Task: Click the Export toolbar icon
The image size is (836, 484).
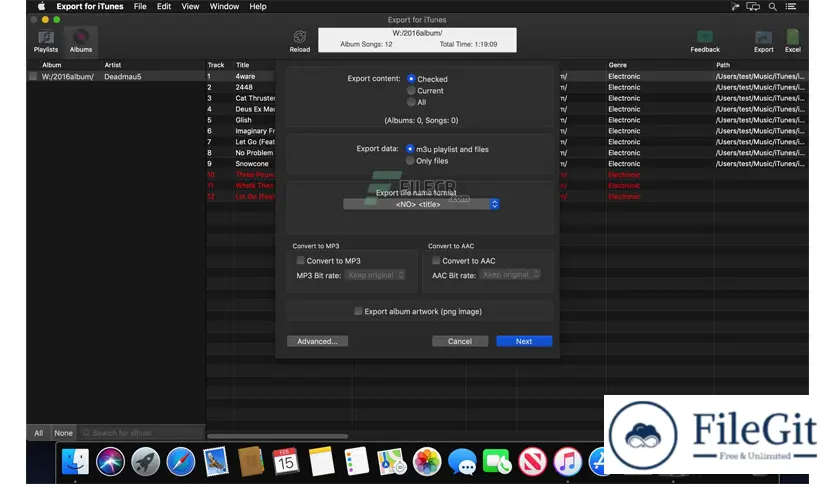Action: [763, 41]
